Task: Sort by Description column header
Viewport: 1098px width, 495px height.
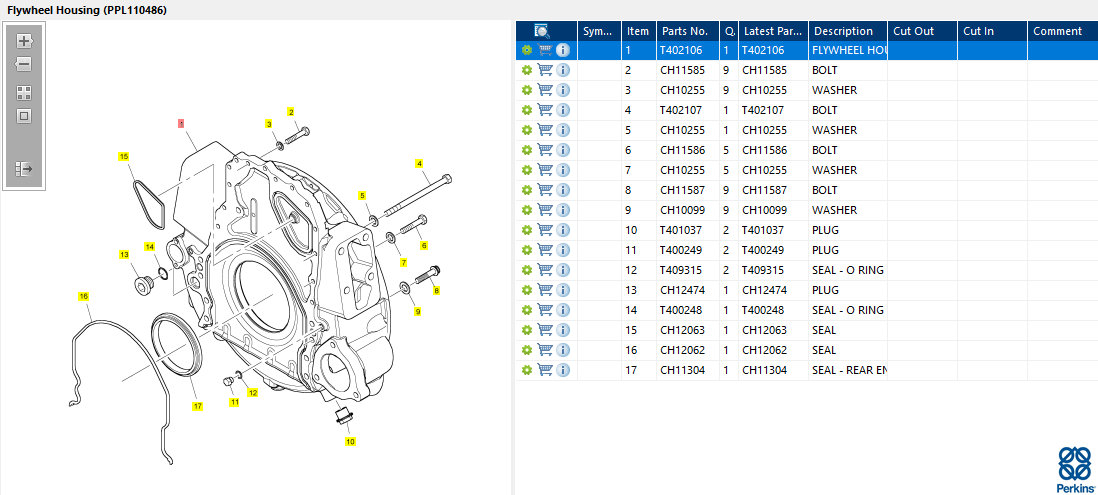Action: point(843,31)
